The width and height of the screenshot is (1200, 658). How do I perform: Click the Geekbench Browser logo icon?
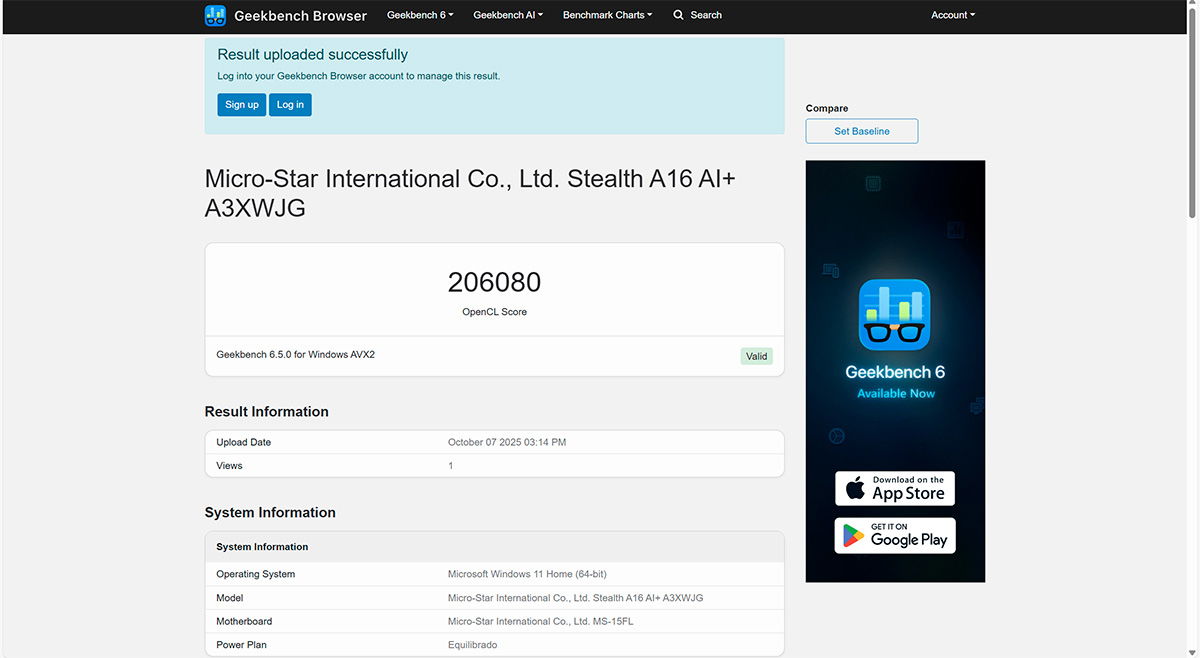215,15
